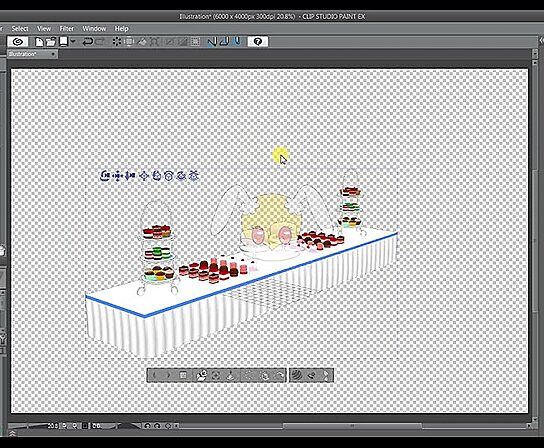The width and height of the screenshot is (544, 448).
Task: Click the Fill bucket icon in the command bar
Action: click(142, 42)
